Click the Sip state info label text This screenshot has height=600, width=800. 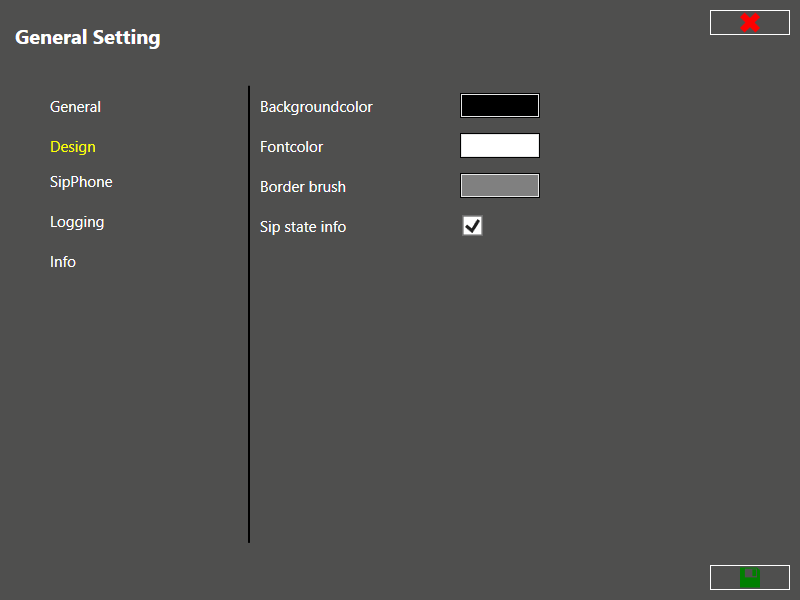tap(303, 227)
